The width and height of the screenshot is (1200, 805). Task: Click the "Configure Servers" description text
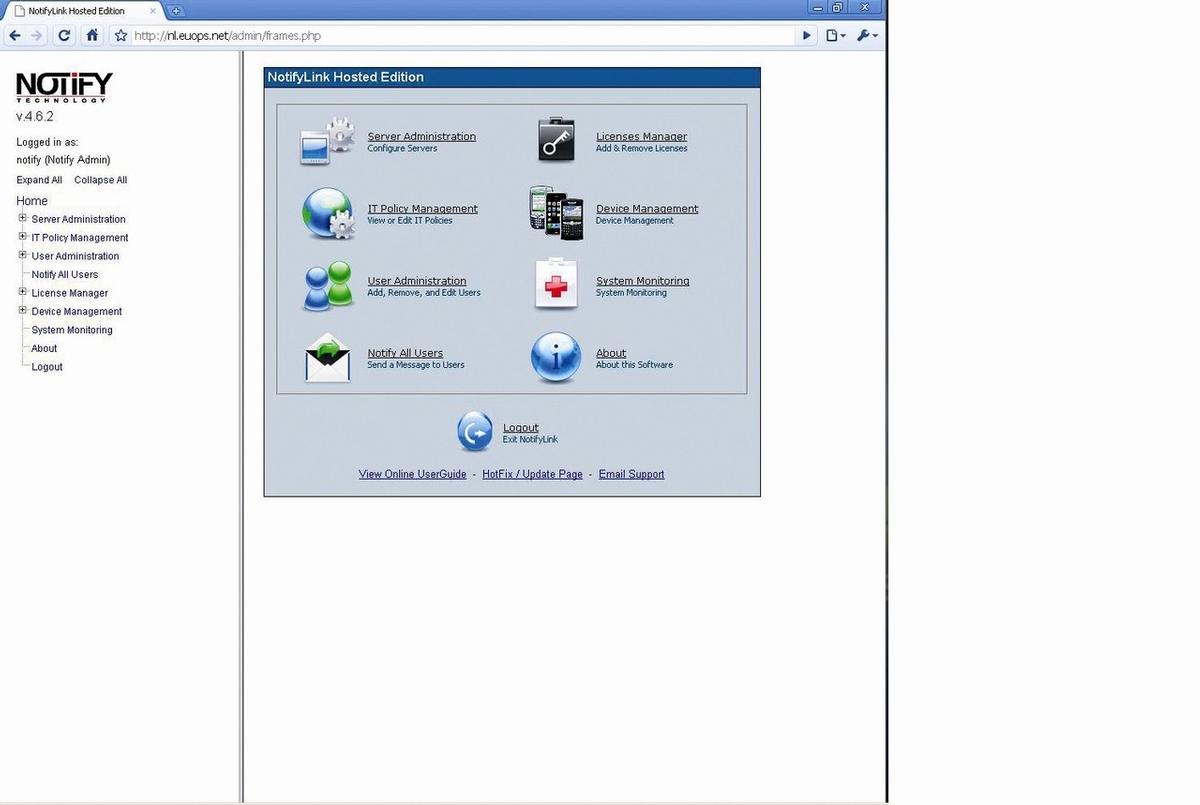[402, 149]
